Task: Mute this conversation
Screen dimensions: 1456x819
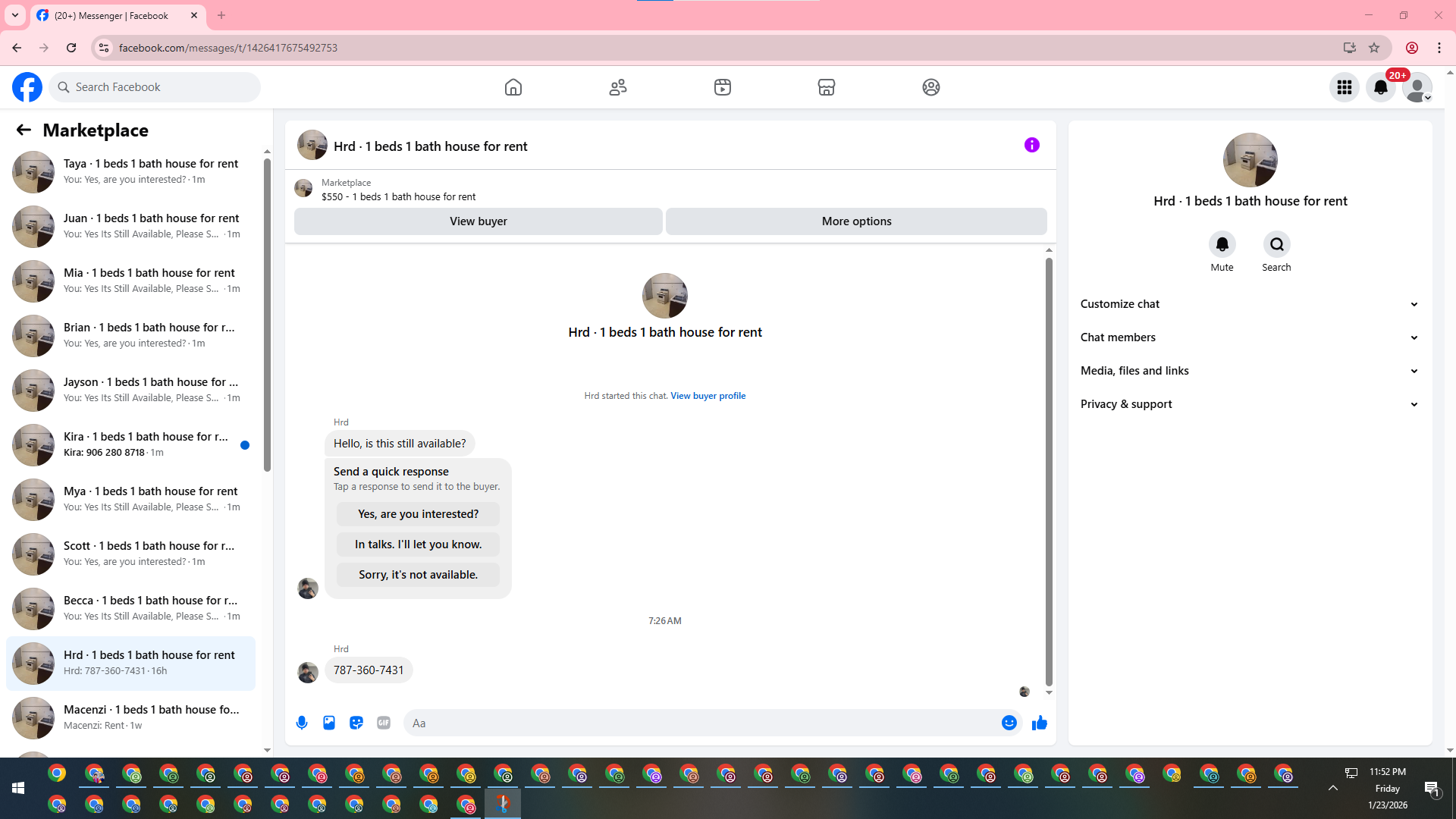Action: pos(1222,244)
